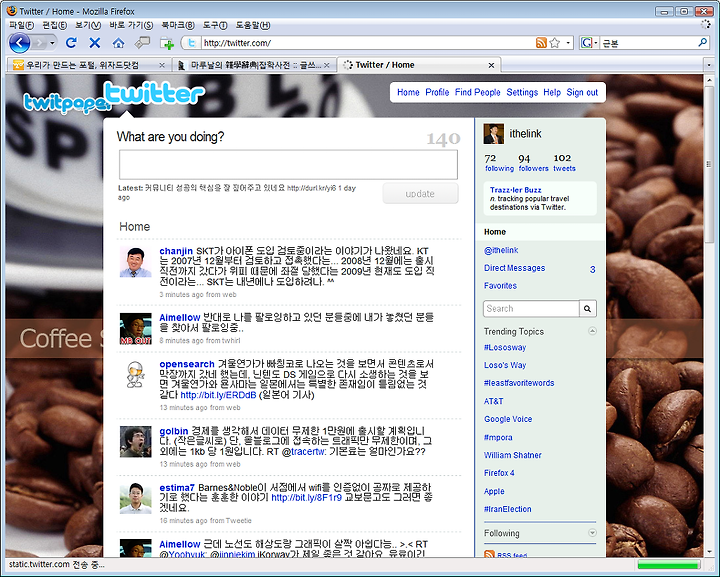This screenshot has height=577, width=720.
Task: Open the 북마크(B) menu
Action: tap(178, 25)
